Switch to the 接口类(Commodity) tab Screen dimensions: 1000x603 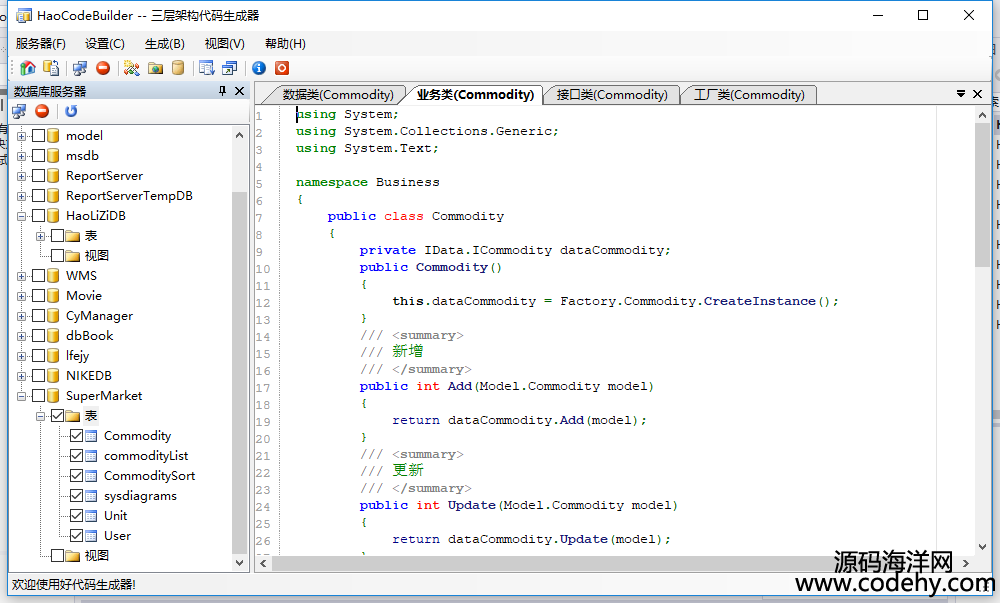(x=611, y=95)
